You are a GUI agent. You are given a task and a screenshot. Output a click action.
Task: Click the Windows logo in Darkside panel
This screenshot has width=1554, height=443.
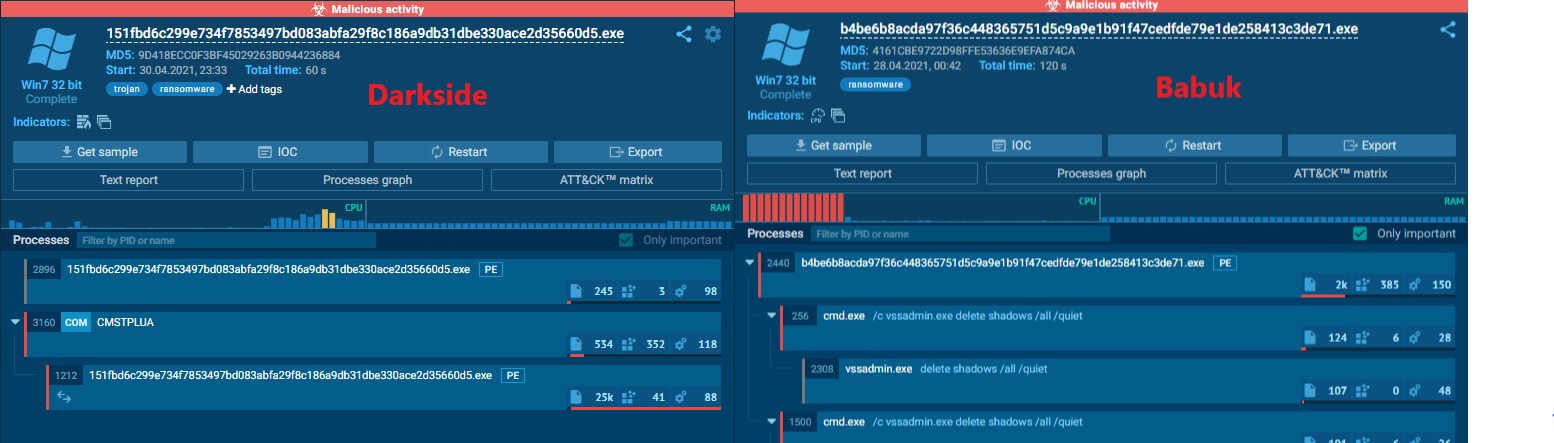pyautogui.click(x=51, y=48)
